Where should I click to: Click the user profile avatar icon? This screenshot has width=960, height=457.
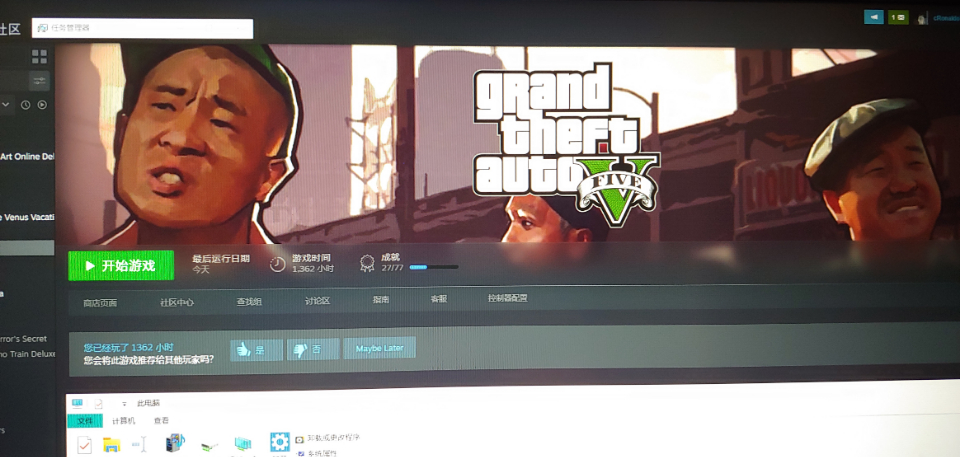[x=922, y=18]
